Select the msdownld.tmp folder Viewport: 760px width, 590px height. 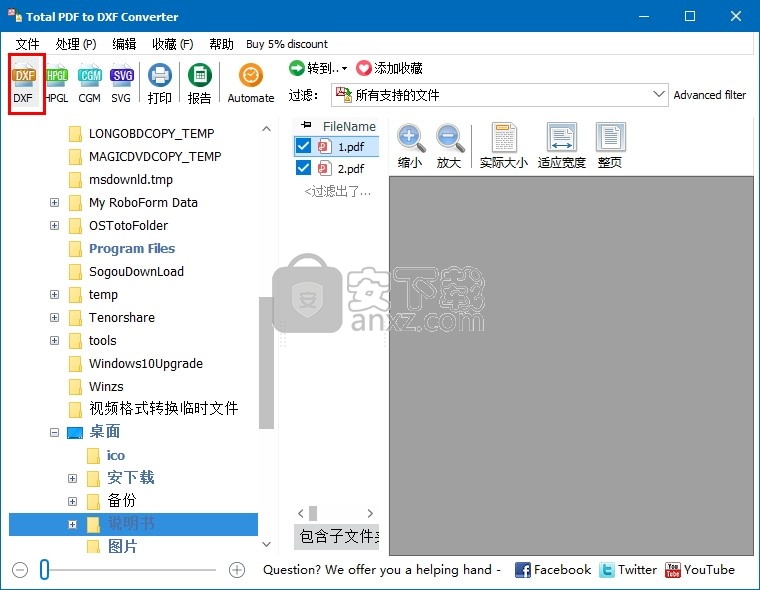click(x=130, y=179)
